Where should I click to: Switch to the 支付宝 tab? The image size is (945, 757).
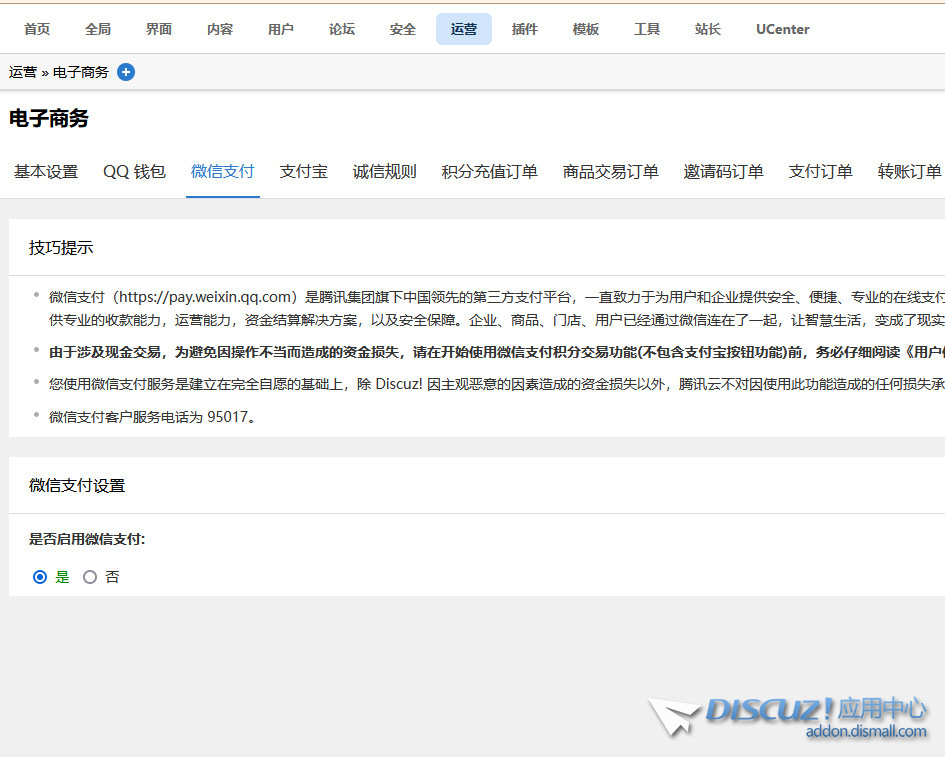(304, 171)
